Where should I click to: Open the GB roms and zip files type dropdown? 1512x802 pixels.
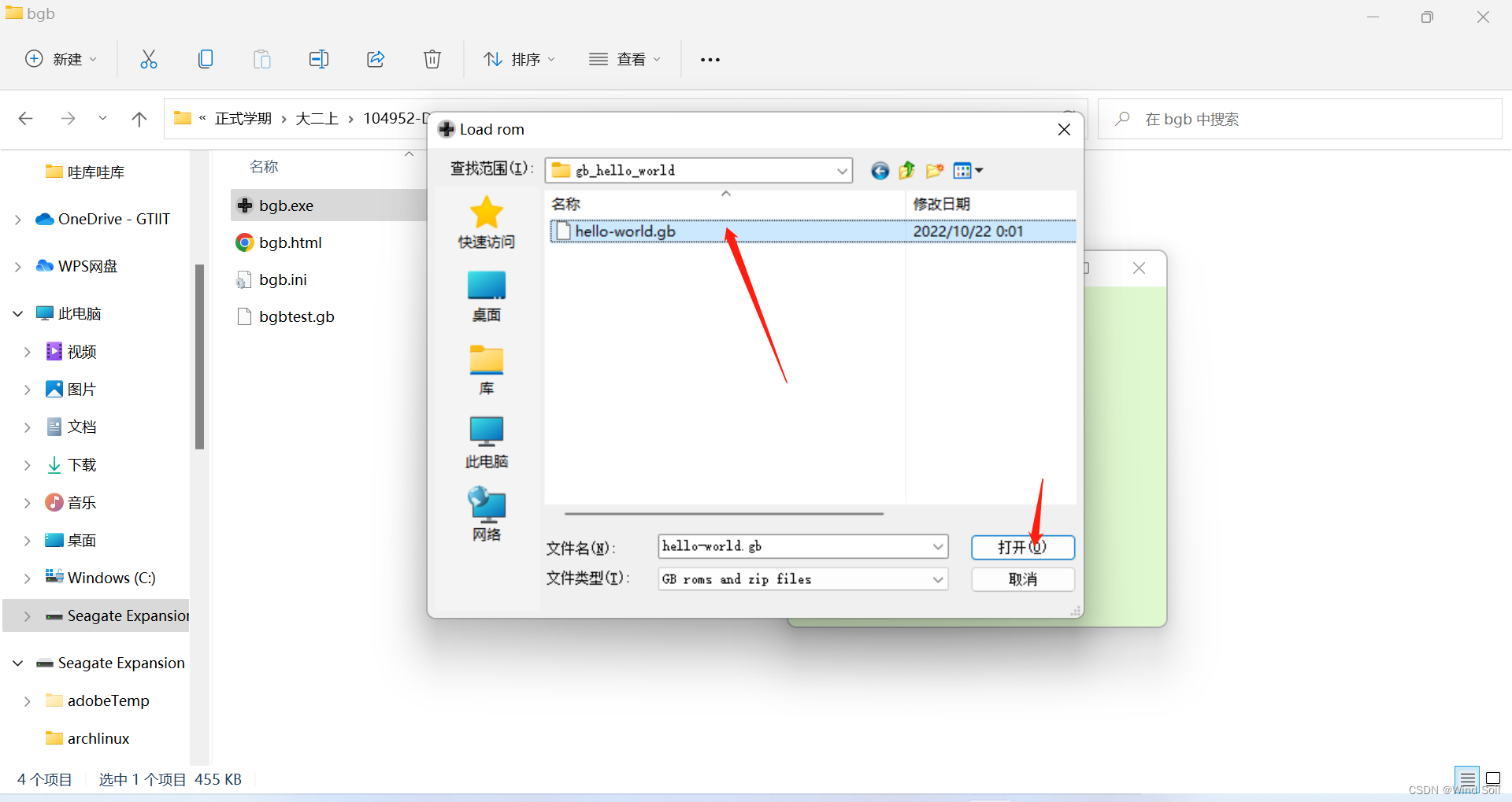click(x=937, y=578)
